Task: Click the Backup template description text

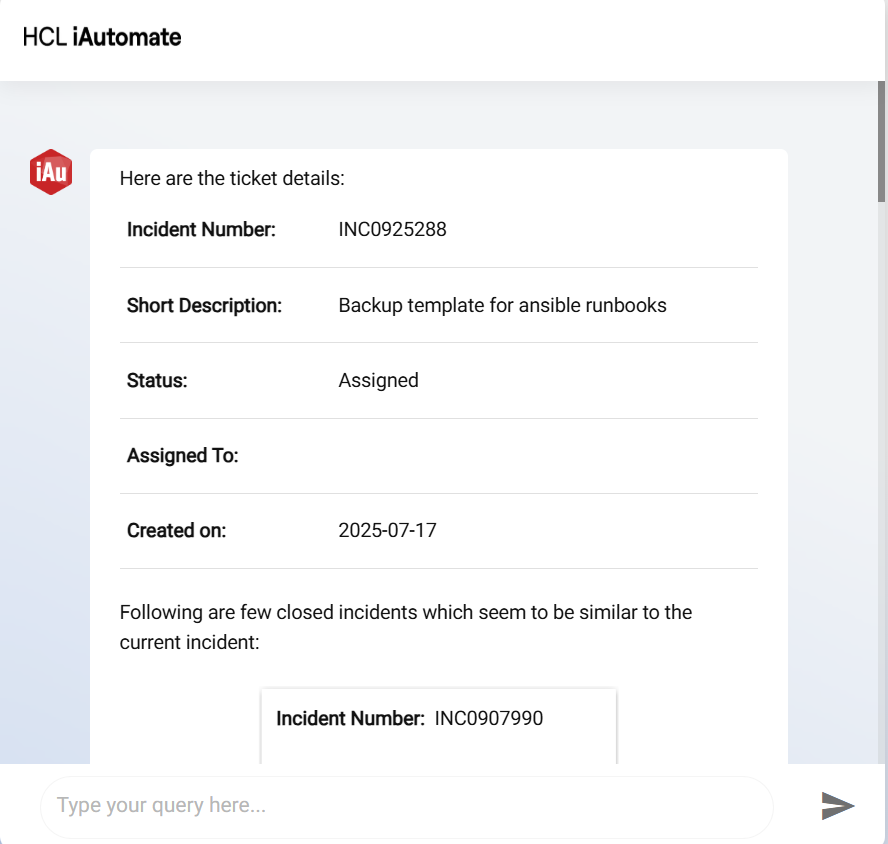Action: tap(502, 305)
